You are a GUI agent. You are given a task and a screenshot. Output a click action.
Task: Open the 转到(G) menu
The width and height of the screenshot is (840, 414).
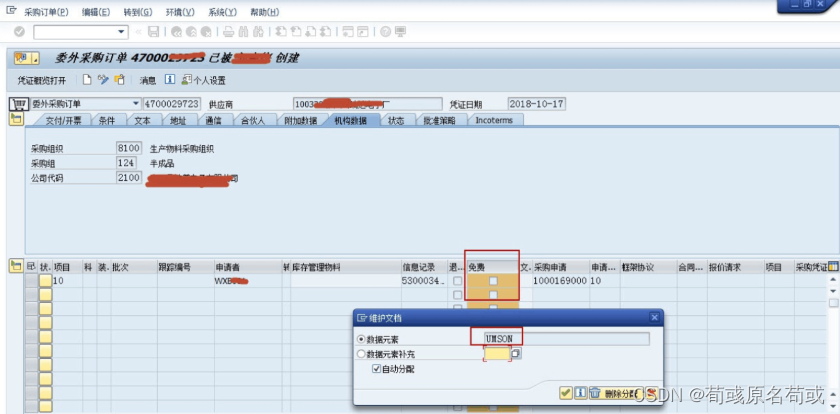(x=138, y=12)
